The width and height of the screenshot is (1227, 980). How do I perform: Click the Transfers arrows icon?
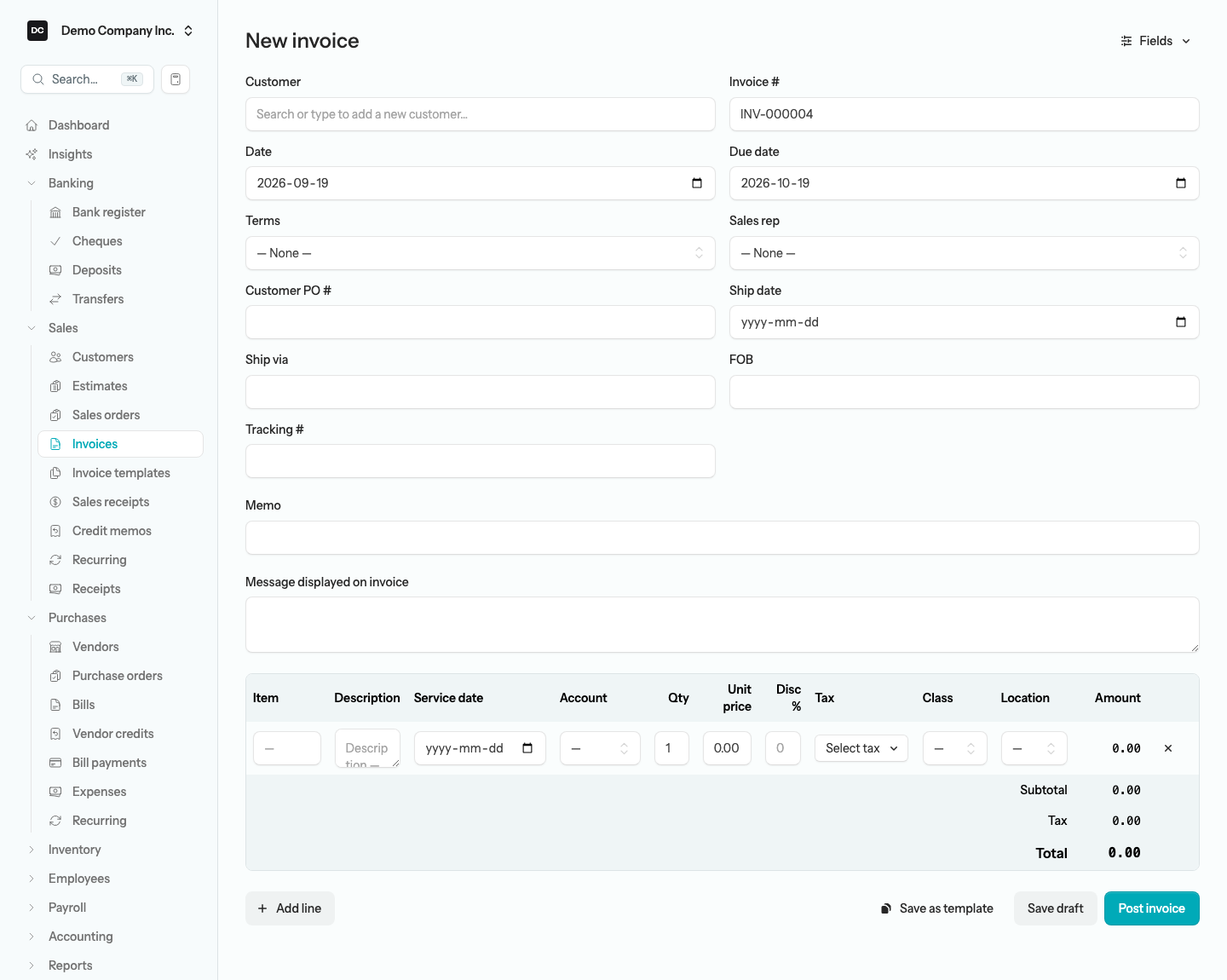coord(55,299)
